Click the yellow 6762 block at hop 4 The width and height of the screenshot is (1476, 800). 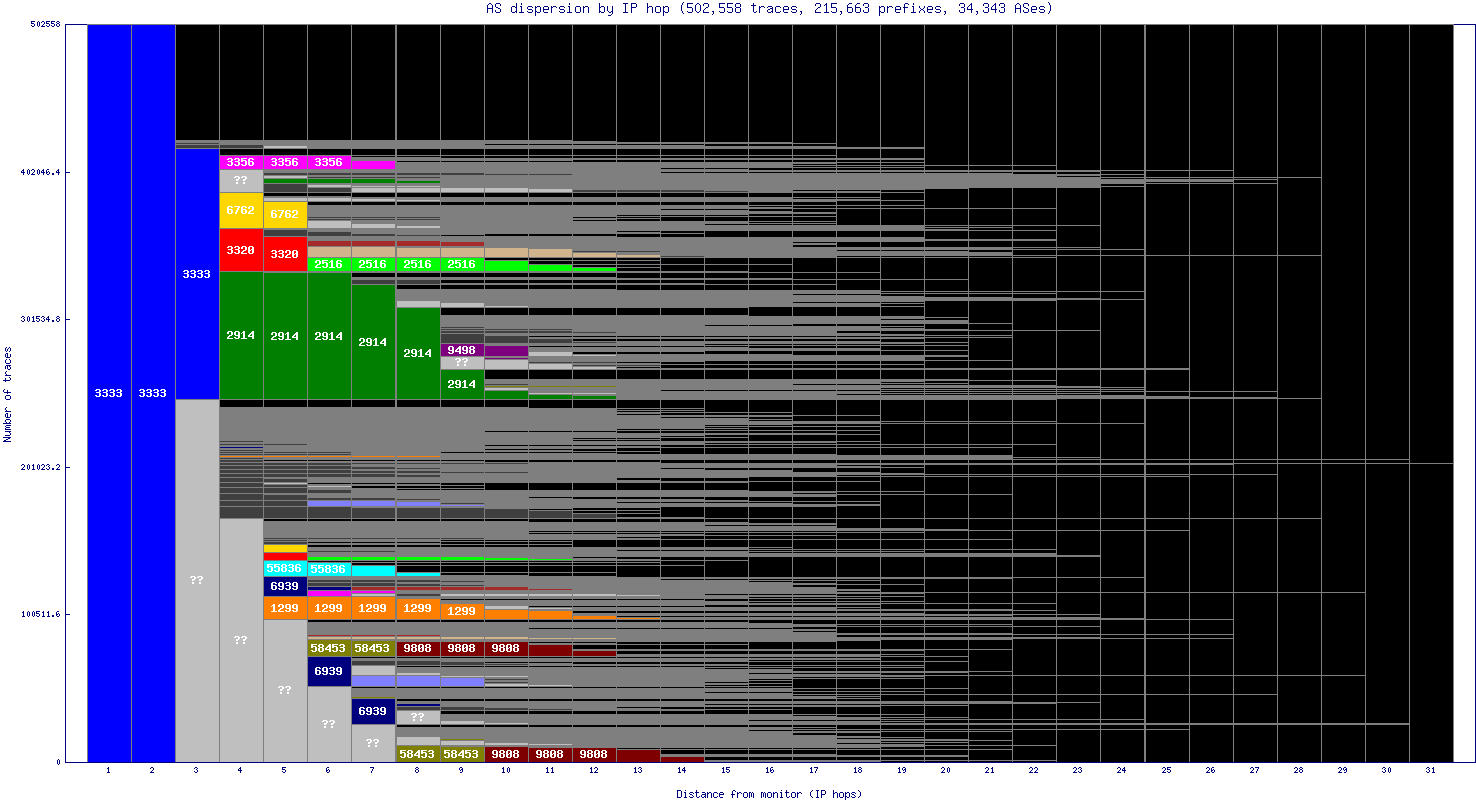[x=241, y=210]
